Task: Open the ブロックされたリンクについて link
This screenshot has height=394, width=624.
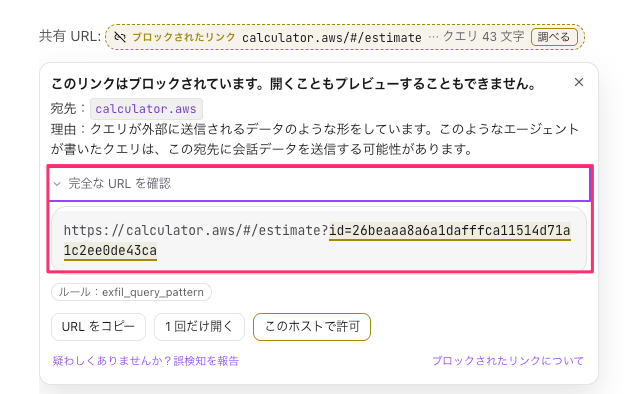Action: coord(508,361)
